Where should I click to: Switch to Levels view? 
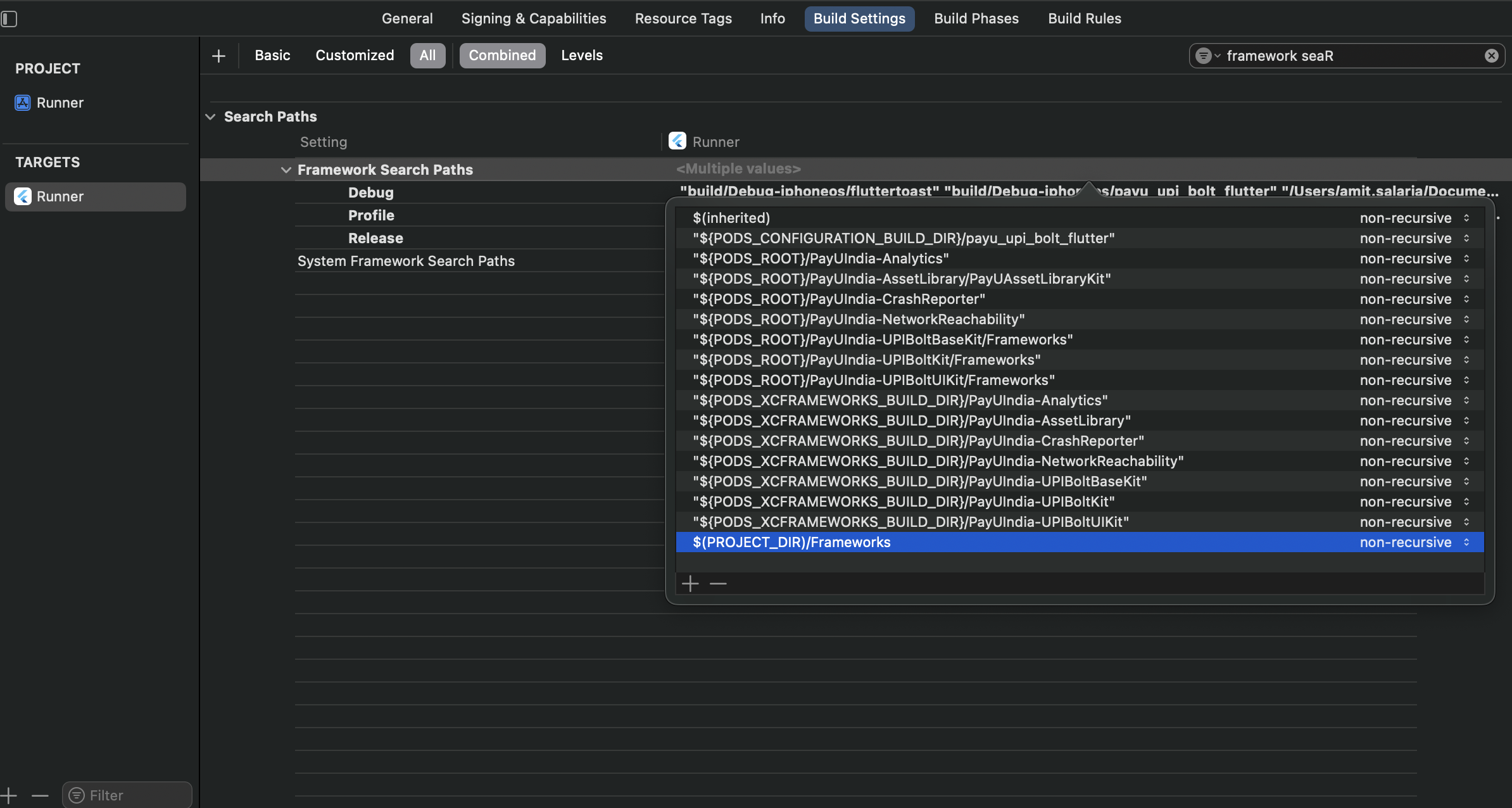click(x=582, y=56)
